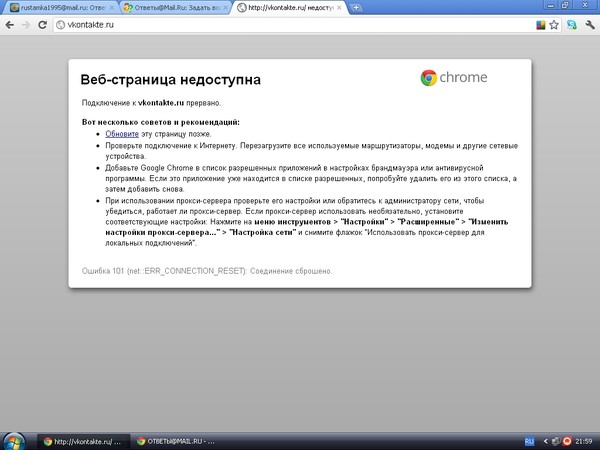Open the Windows Start button
The width and height of the screenshot is (600, 450).
click(14, 442)
